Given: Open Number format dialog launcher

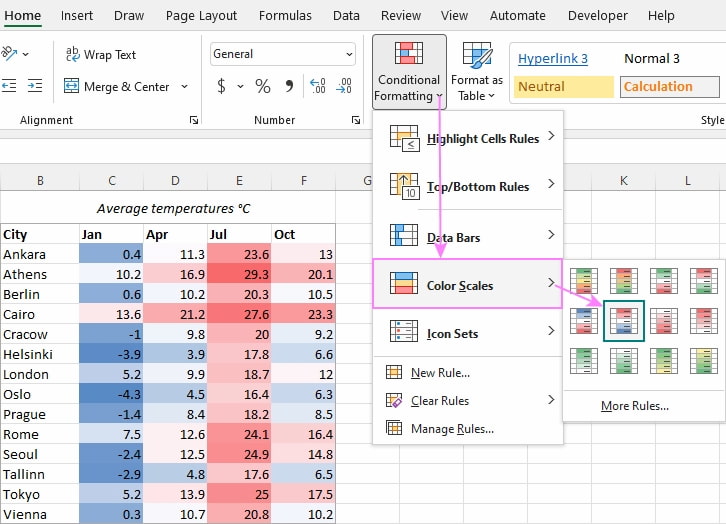Looking at the screenshot, I should coord(356,120).
